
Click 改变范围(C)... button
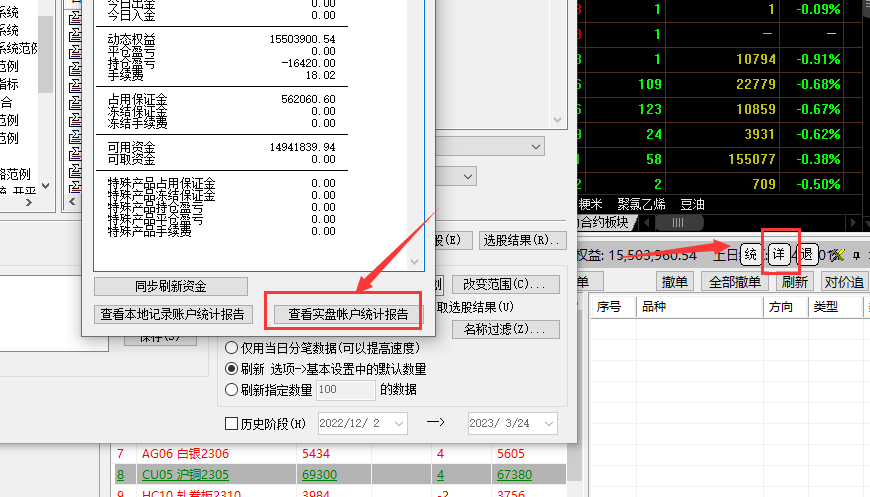tap(505, 284)
